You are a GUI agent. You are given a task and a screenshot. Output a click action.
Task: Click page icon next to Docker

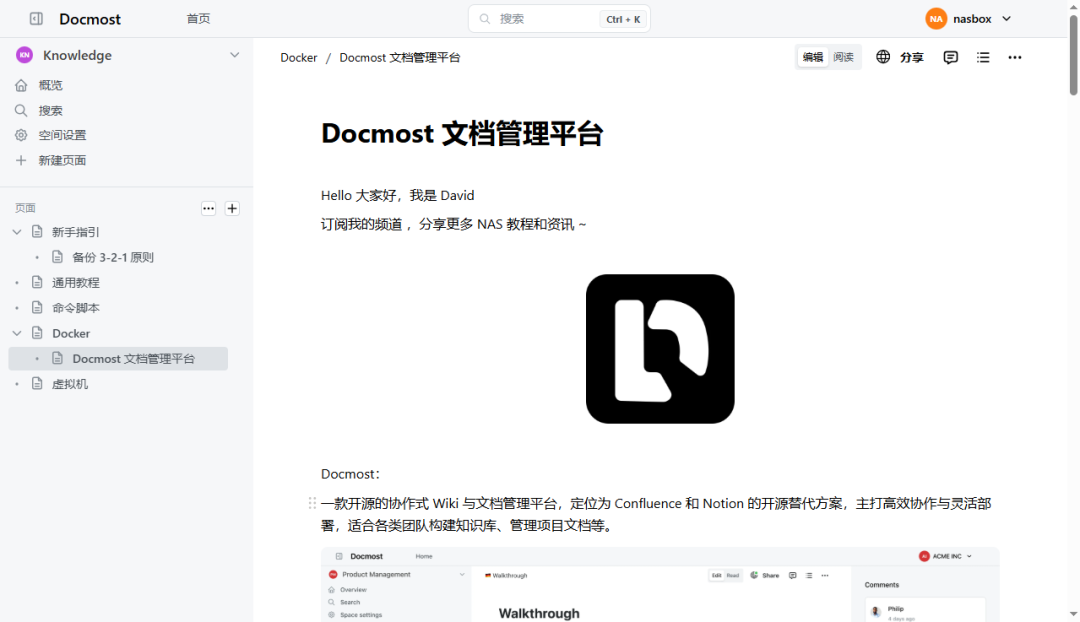point(37,333)
